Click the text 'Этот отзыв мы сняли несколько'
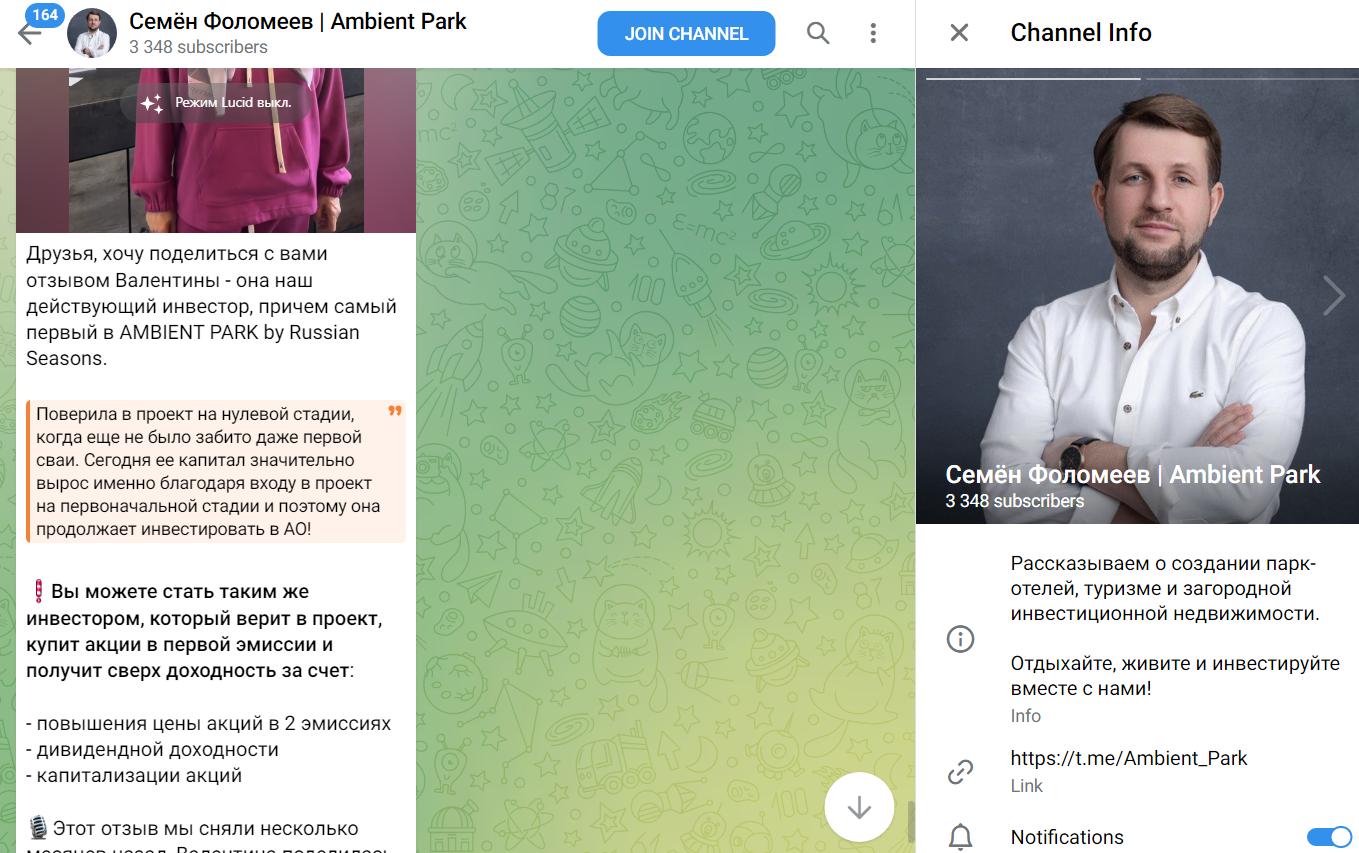This screenshot has width=1359, height=853. click(205, 829)
